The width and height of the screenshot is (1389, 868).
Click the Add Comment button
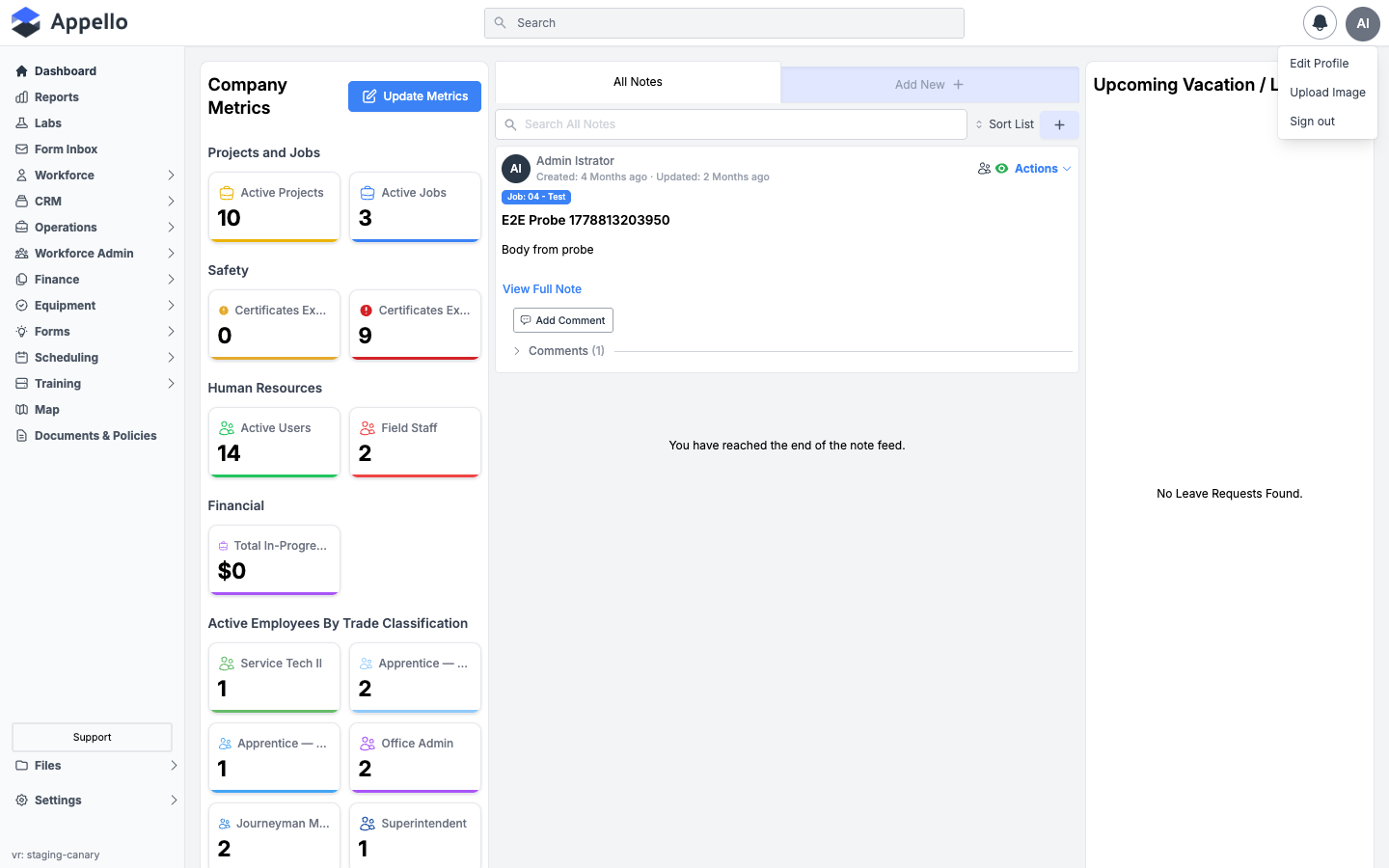[563, 320]
